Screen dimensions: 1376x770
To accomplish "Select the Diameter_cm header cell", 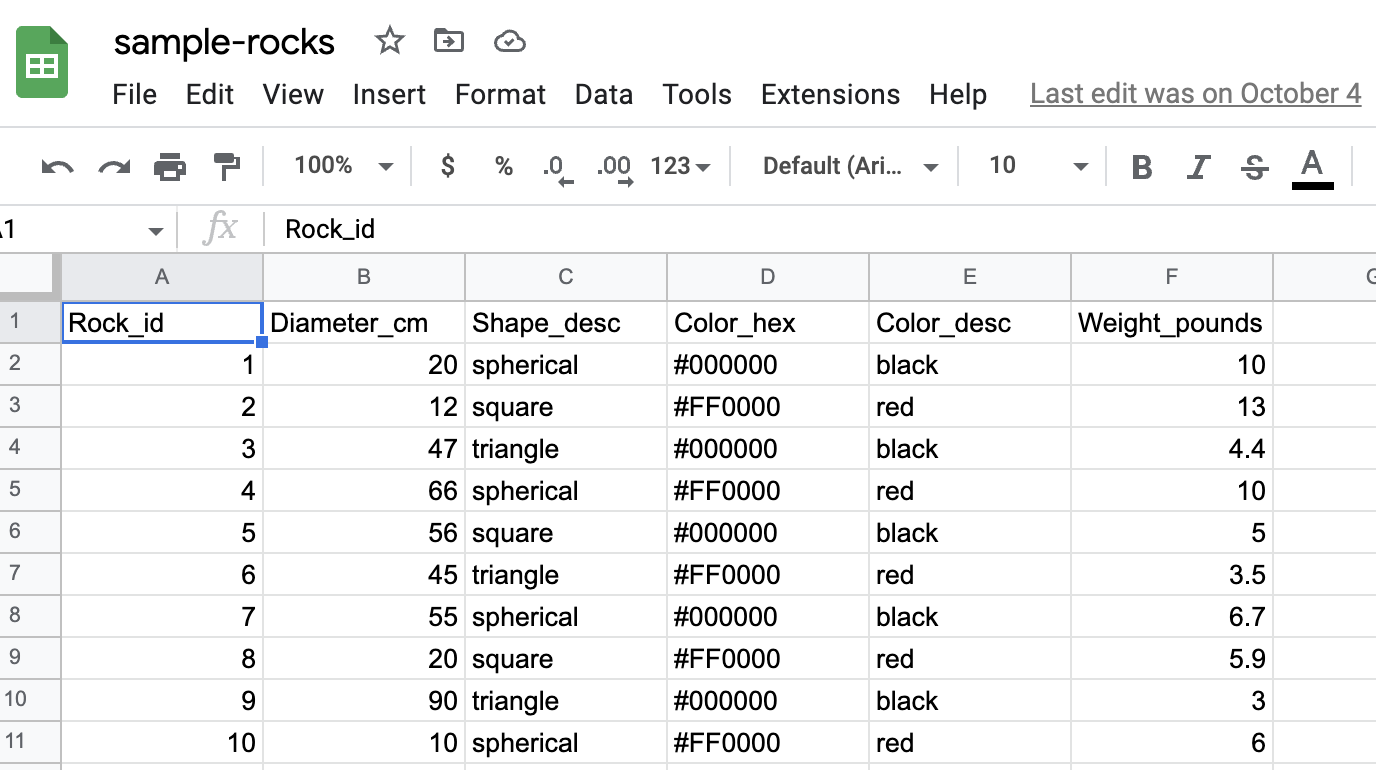I will coord(364,322).
